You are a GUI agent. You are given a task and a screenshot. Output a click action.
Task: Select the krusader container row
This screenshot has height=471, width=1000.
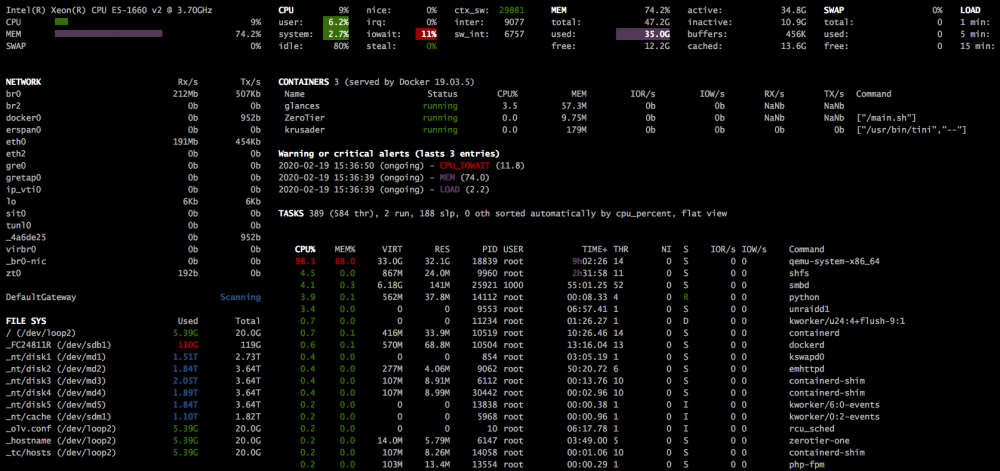(x=625, y=129)
